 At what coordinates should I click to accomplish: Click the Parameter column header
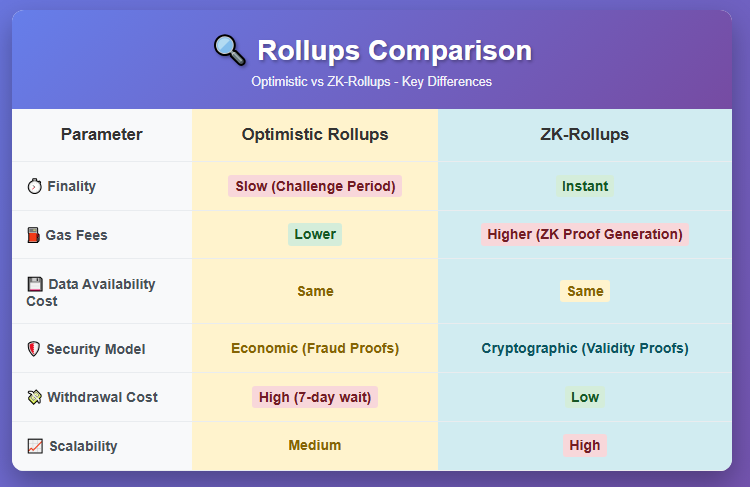point(101,134)
